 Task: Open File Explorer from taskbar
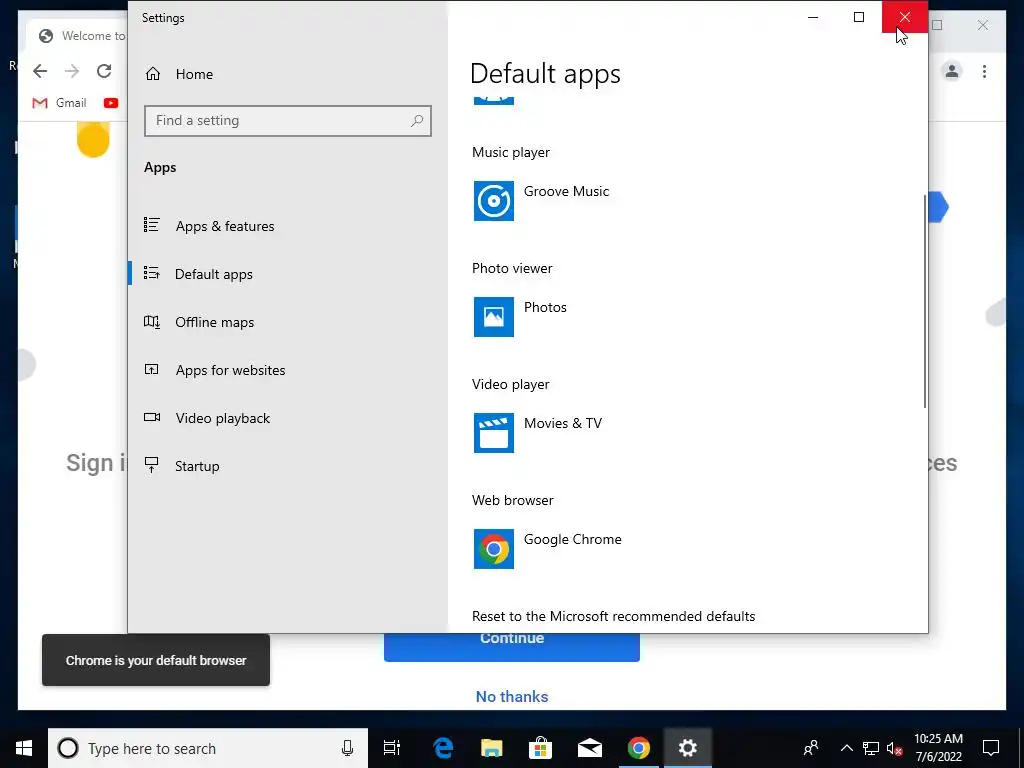[492, 748]
